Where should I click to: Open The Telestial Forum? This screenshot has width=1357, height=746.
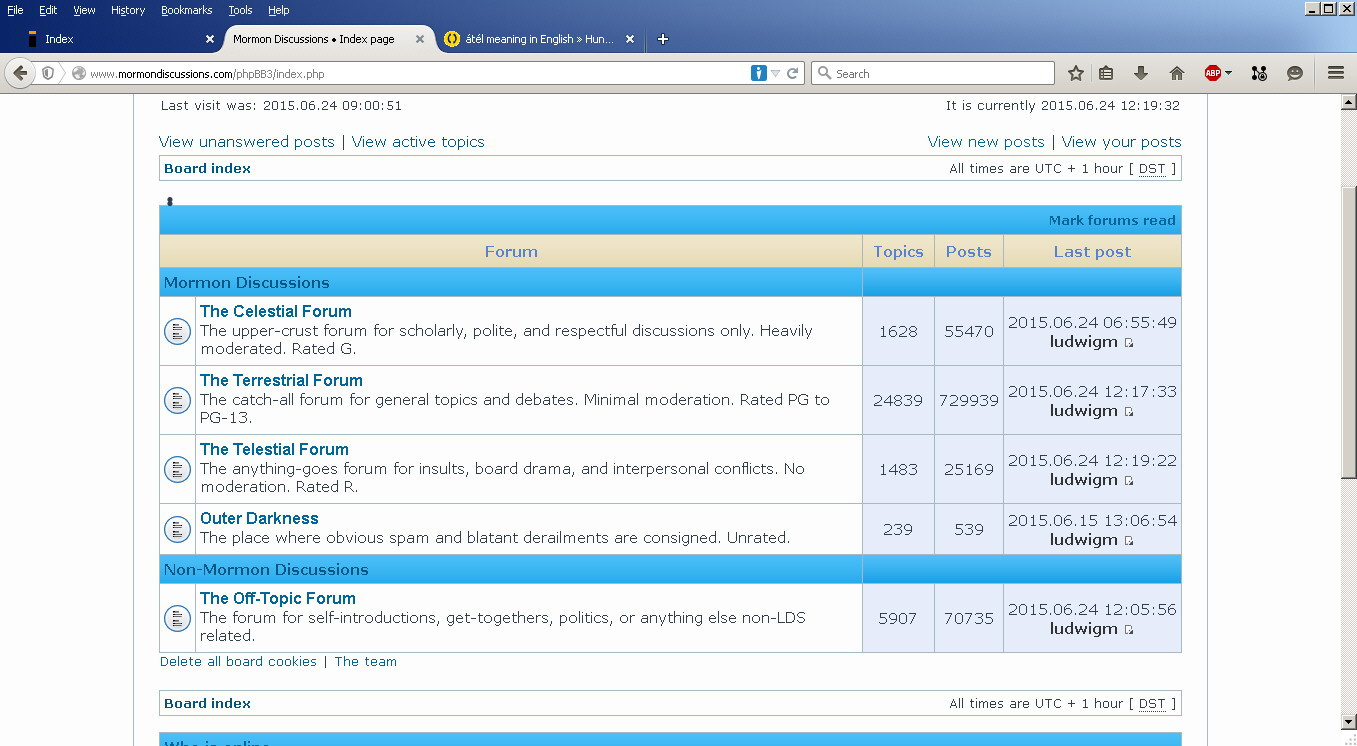point(274,449)
